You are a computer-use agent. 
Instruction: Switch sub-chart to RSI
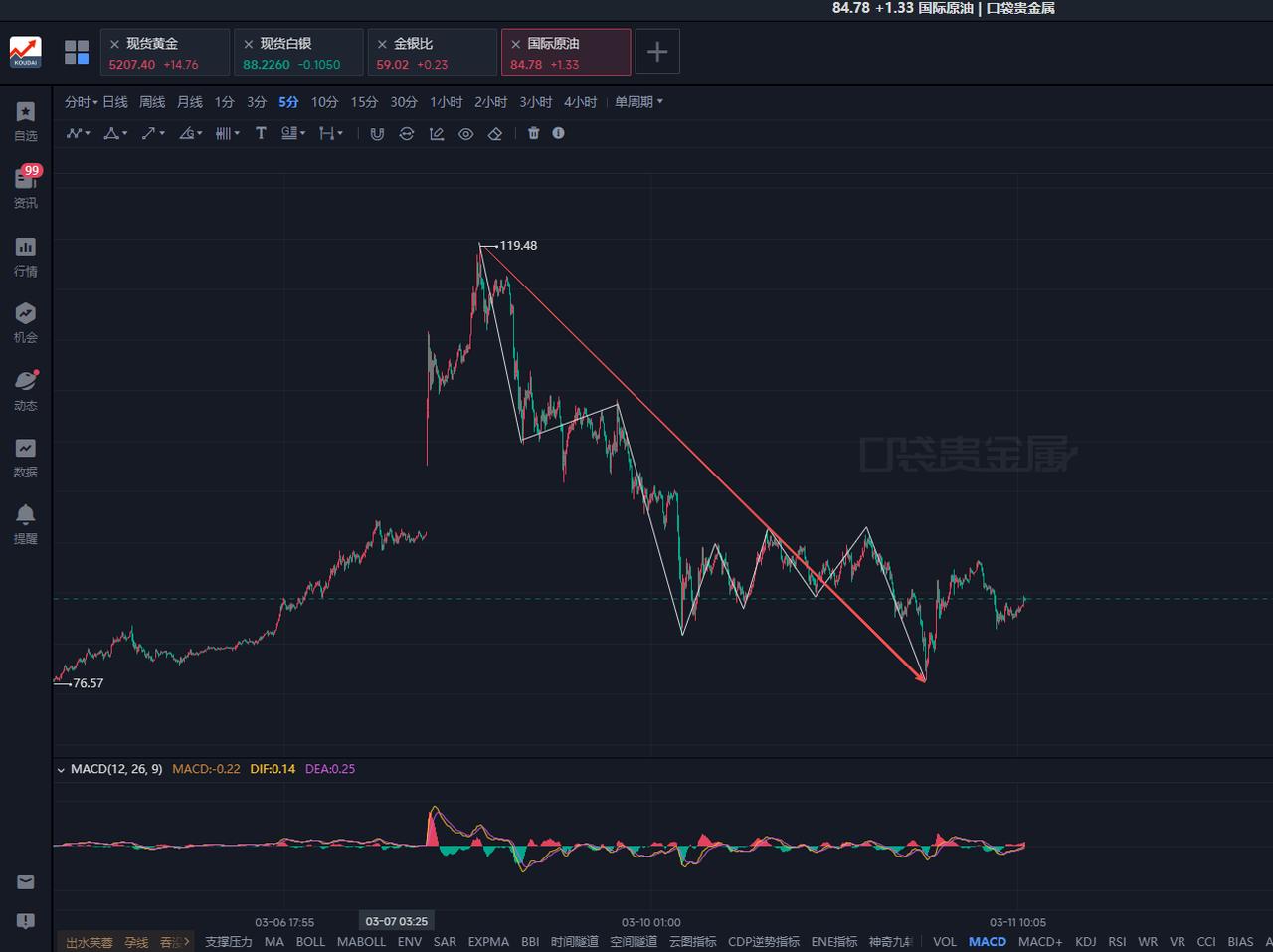click(x=1117, y=941)
